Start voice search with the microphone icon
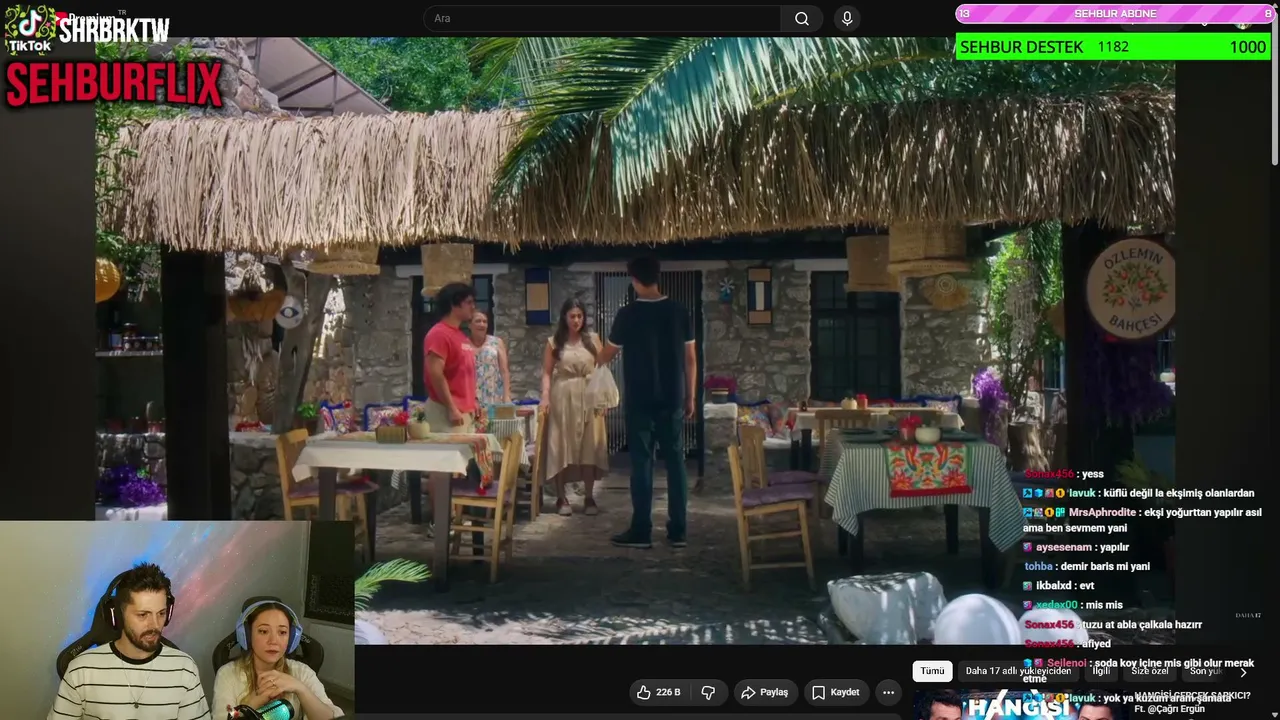 (x=847, y=18)
